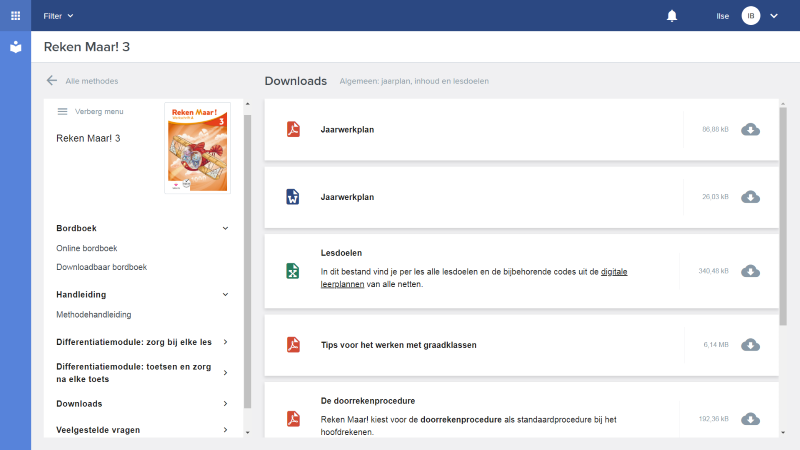Click Tips voor het werken met graadklassen title
Image resolution: width=800 pixels, height=450 pixels.
(x=398, y=345)
